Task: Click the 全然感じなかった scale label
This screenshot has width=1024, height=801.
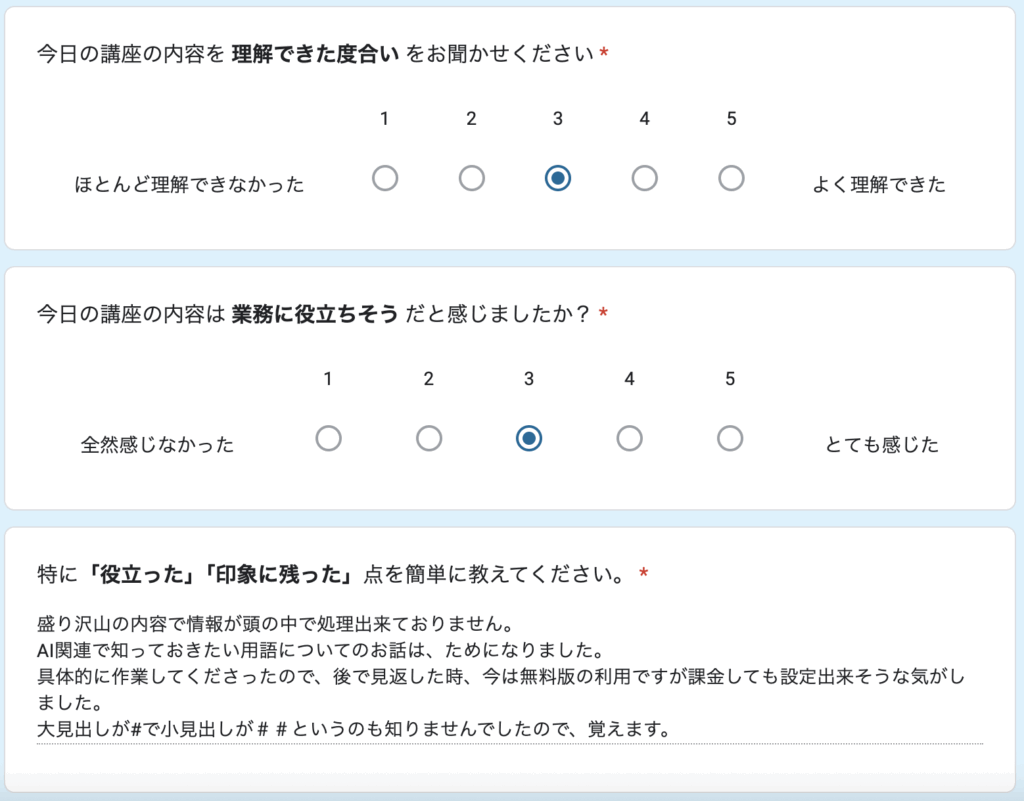Action: (157, 445)
